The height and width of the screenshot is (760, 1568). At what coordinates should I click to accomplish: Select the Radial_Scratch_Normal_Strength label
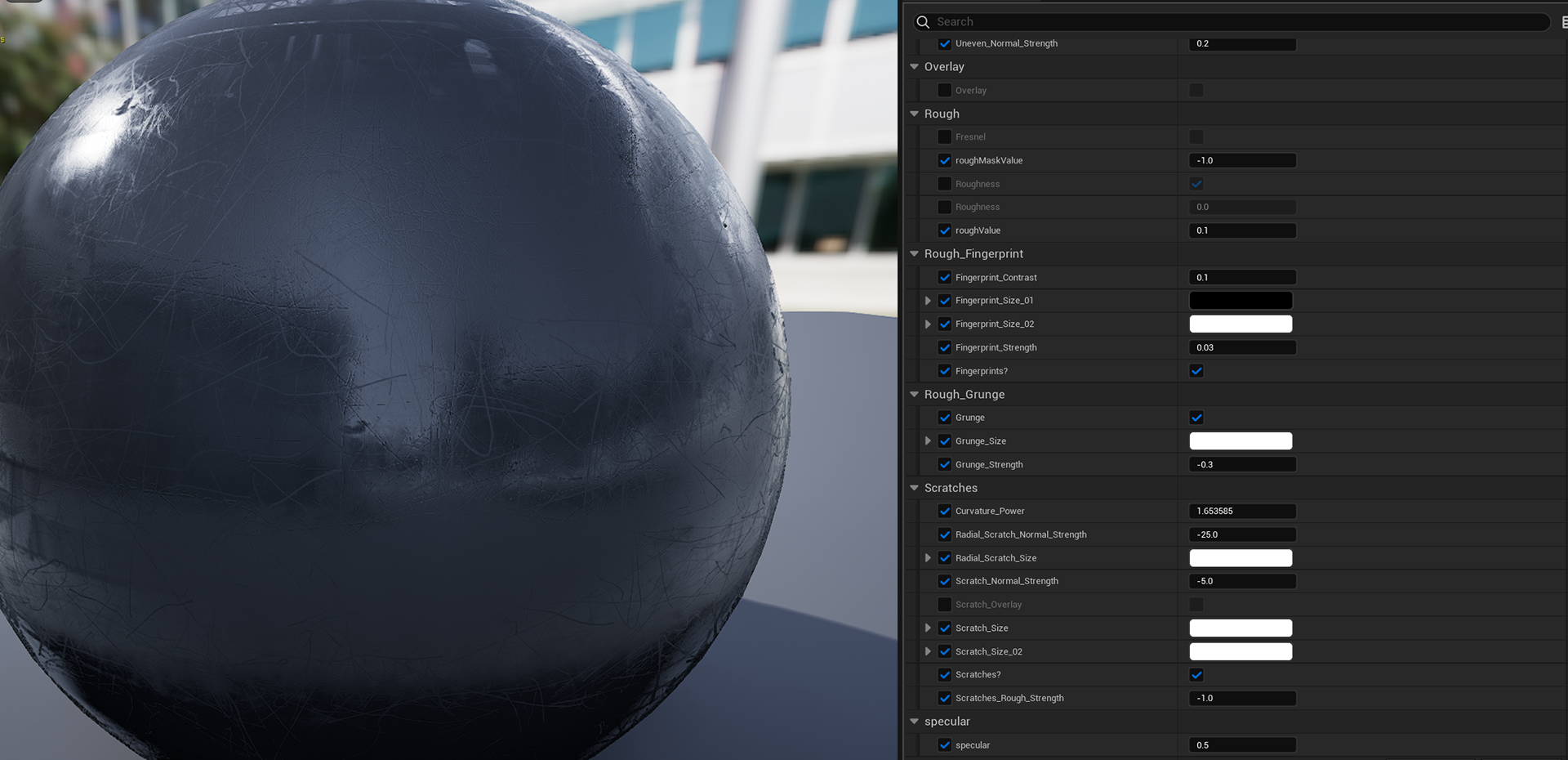[x=1021, y=534]
